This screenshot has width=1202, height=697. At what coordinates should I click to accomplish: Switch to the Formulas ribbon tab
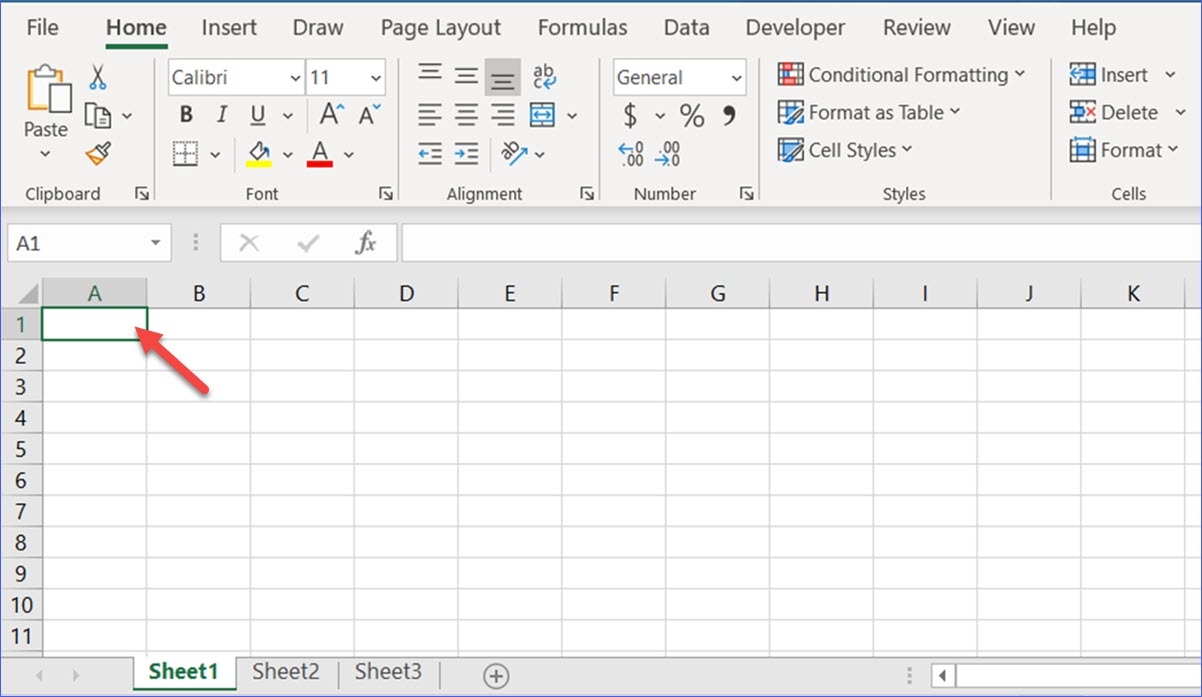pyautogui.click(x=582, y=28)
